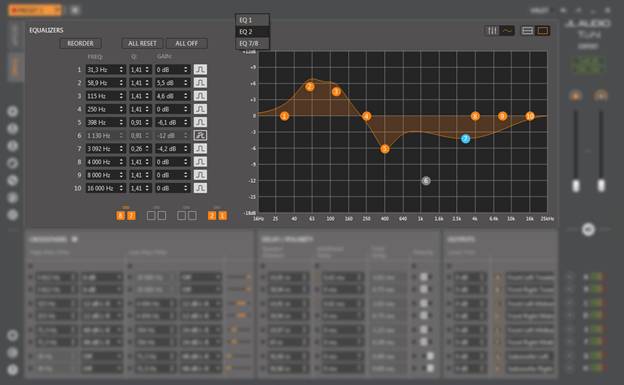
Task: Click the left master volume fader handle
Action: [575, 186]
